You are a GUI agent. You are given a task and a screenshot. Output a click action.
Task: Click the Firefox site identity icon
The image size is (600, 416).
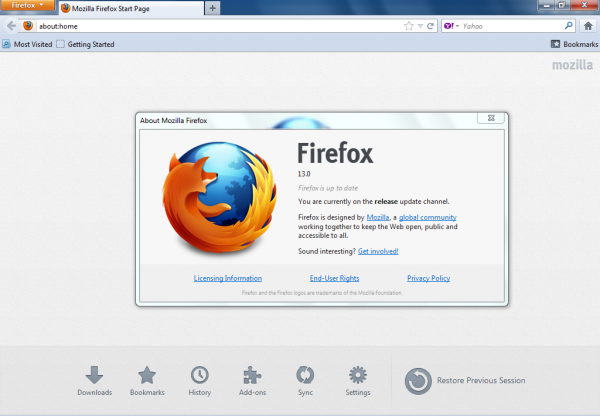coord(28,26)
